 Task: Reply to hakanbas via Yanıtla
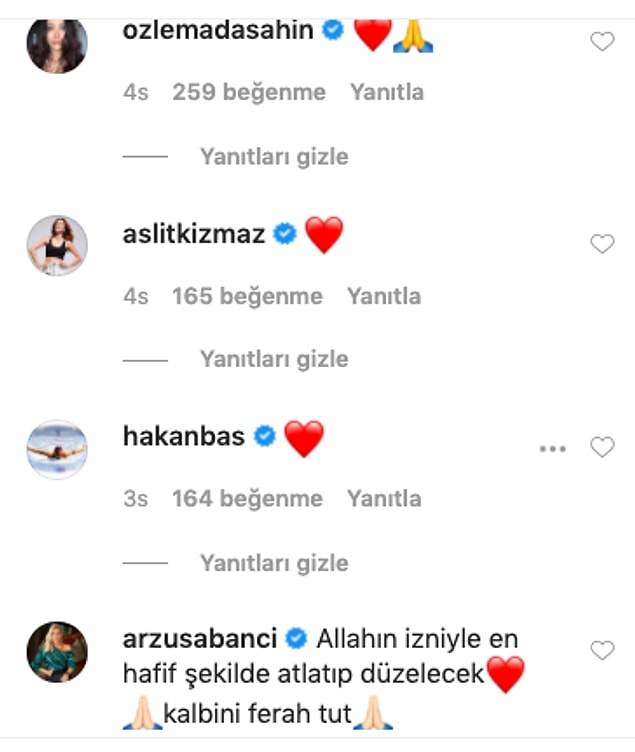[384, 499]
